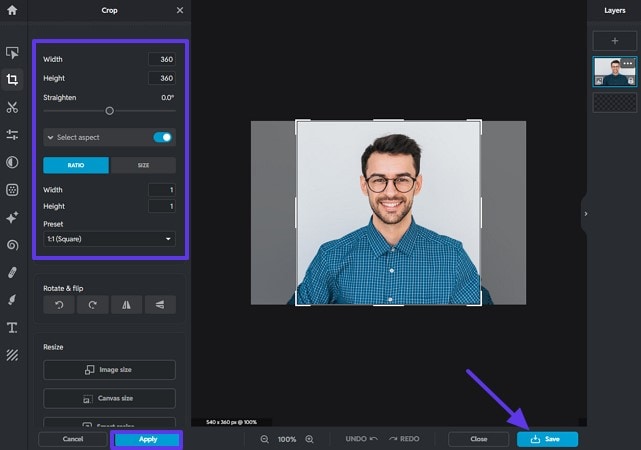
Task: Open the Filter half-circle tool
Action: [12, 162]
